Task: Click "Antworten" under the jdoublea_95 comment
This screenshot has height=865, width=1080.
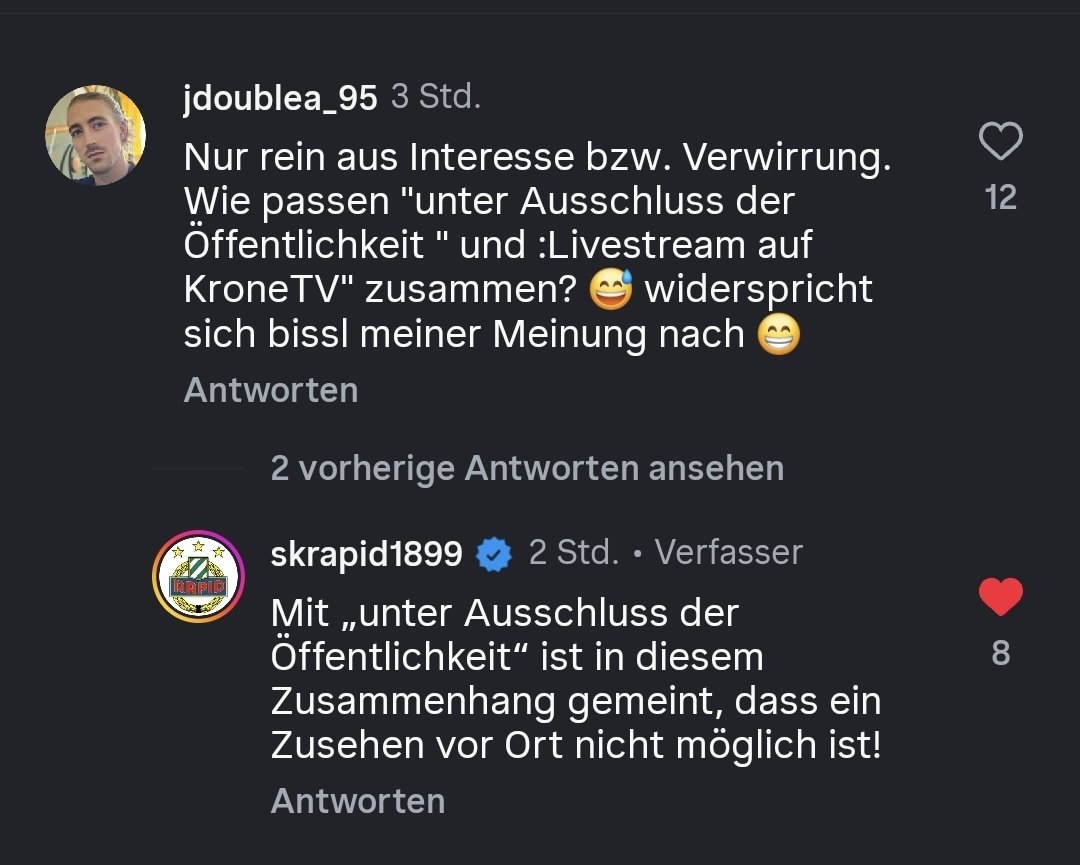Action: pos(270,390)
